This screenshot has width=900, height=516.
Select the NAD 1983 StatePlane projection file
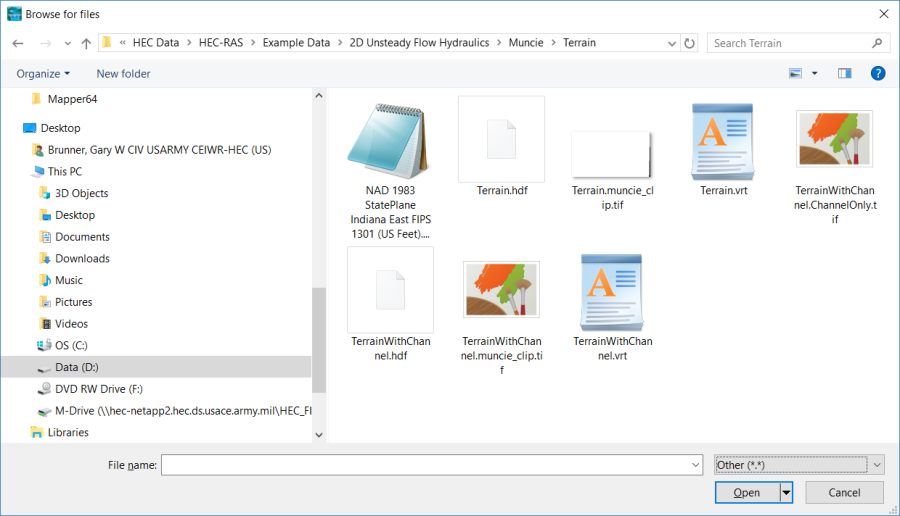[x=390, y=170]
